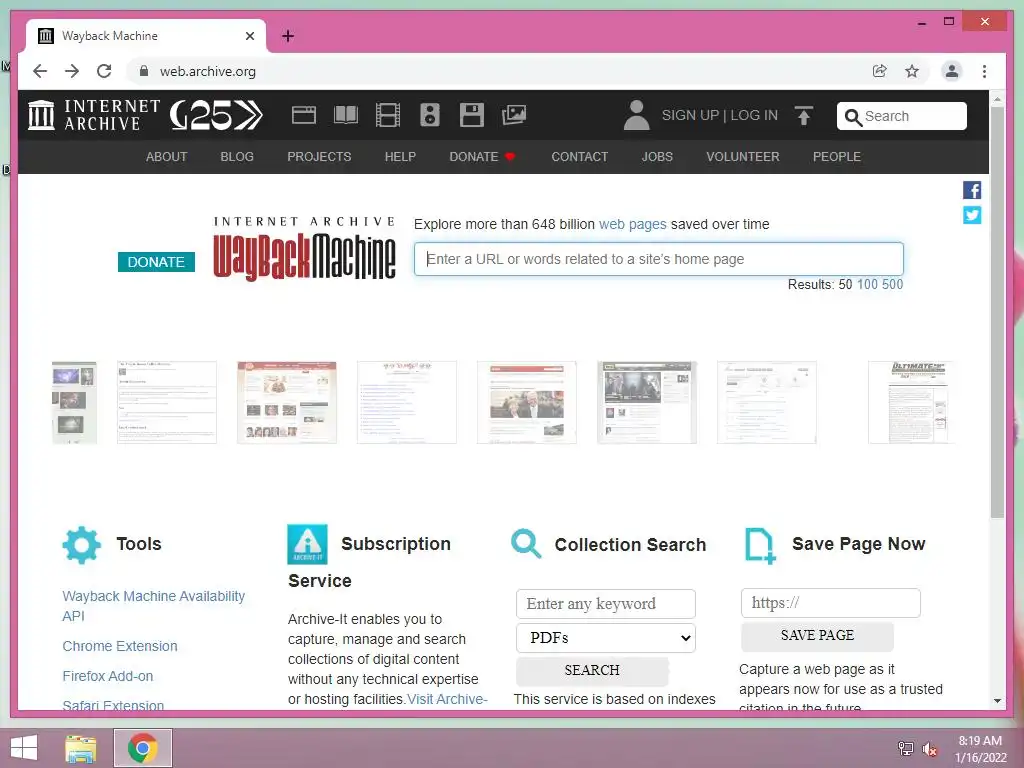1024x768 pixels.
Task: Open the Chrome profile icon
Action: [x=952, y=71]
